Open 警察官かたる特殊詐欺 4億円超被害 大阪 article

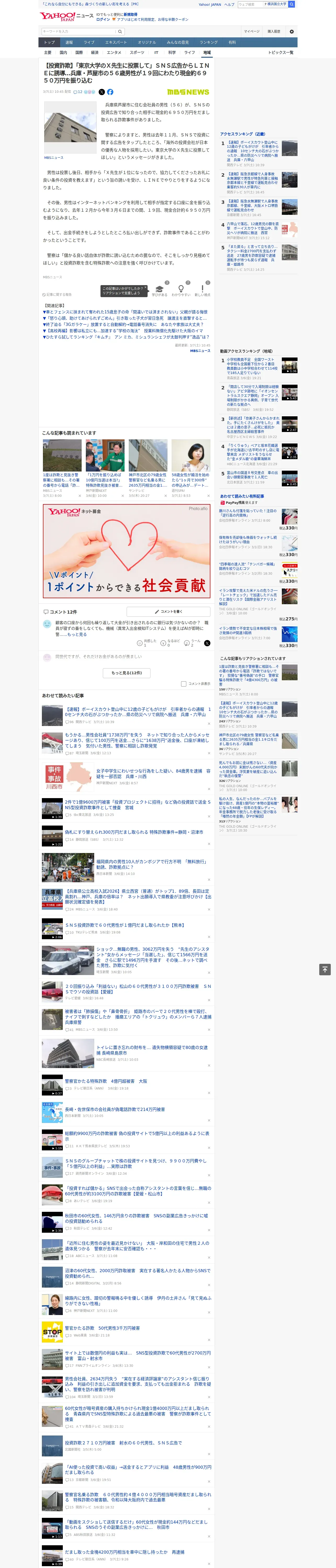pyautogui.click(x=106, y=1081)
